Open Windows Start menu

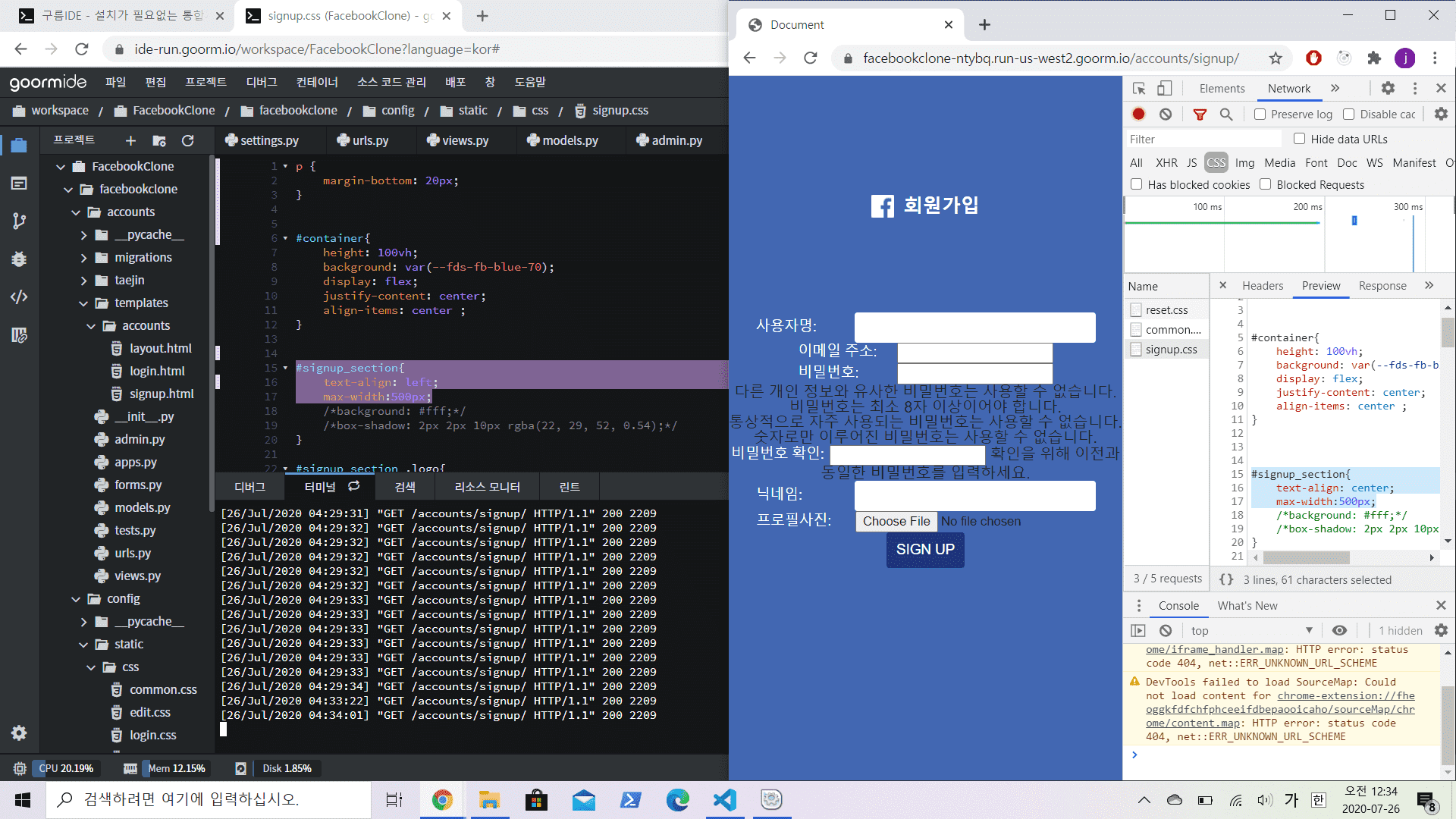[x=23, y=799]
